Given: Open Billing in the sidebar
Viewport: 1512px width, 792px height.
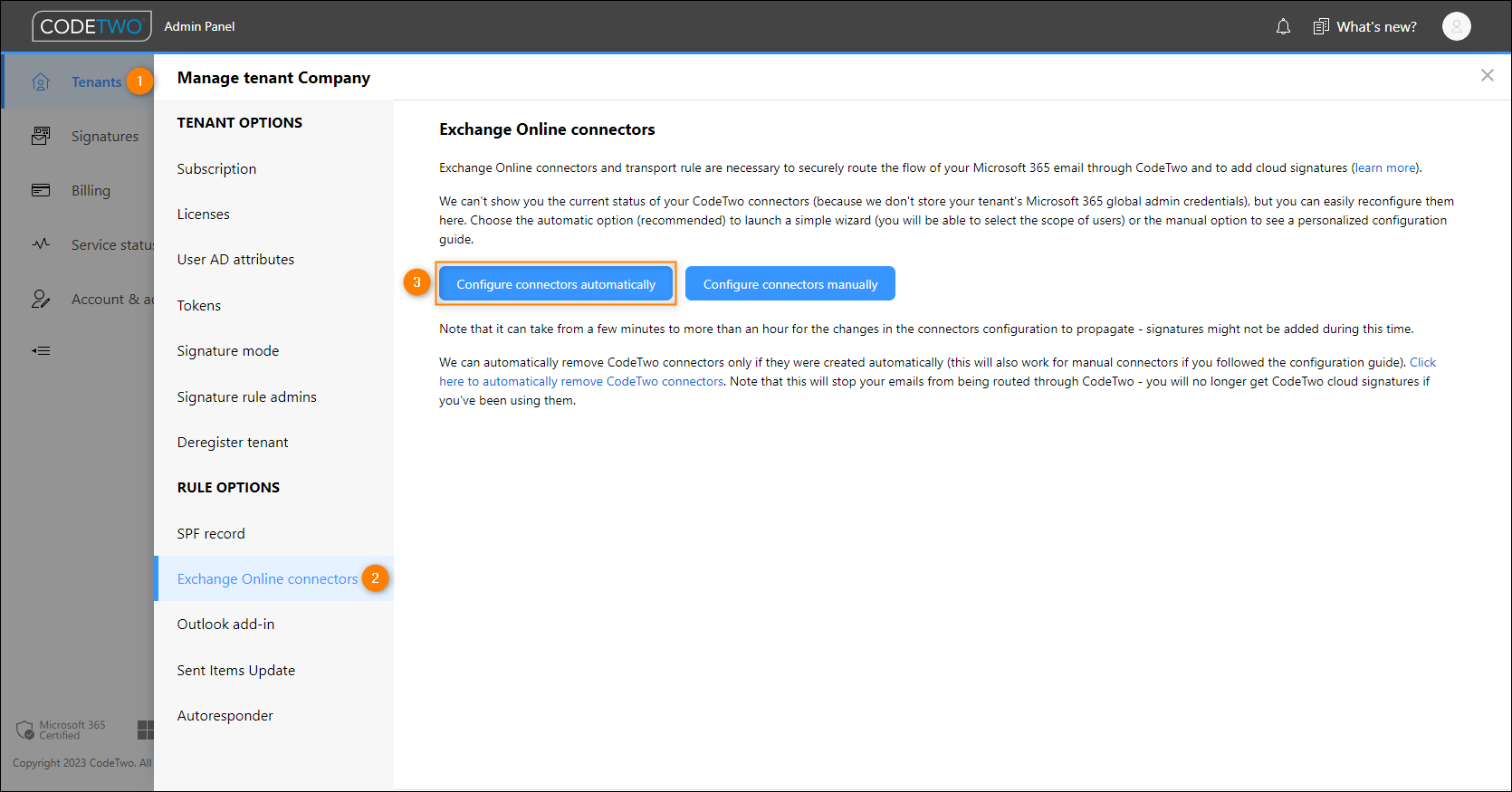Looking at the screenshot, I should pyautogui.click(x=91, y=191).
